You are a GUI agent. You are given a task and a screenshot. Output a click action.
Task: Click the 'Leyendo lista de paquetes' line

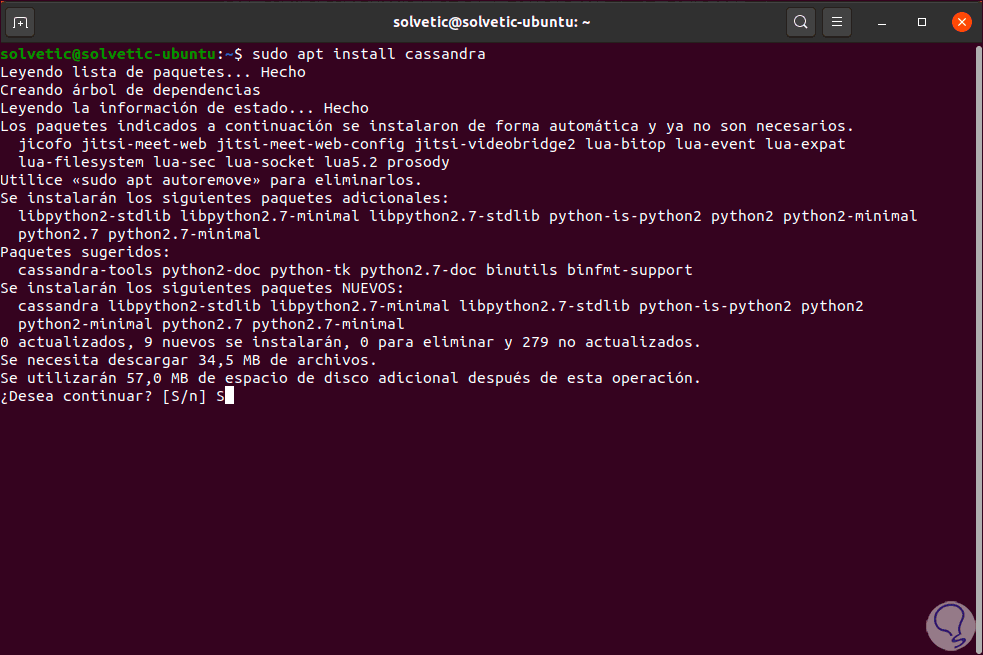click(x=153, y=72)
